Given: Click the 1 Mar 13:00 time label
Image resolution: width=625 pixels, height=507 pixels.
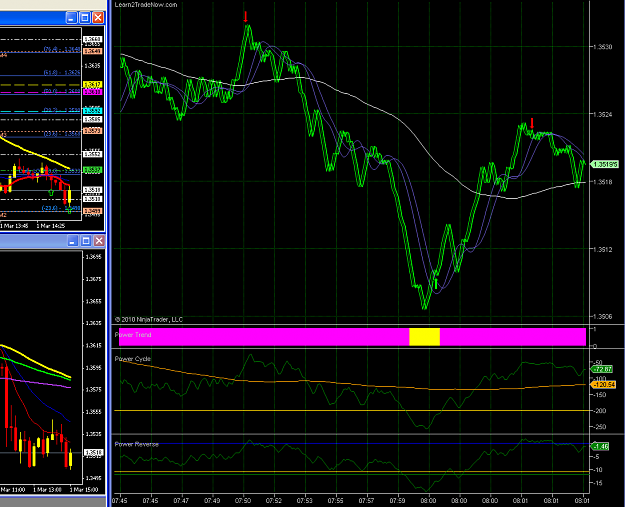Looking at the screenshot, I should [47, 489].
